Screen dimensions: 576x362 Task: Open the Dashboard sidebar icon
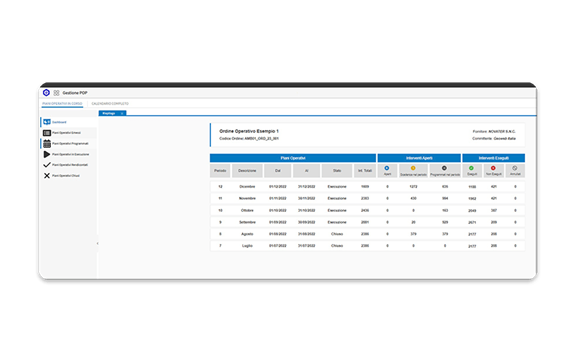(47, 122)
